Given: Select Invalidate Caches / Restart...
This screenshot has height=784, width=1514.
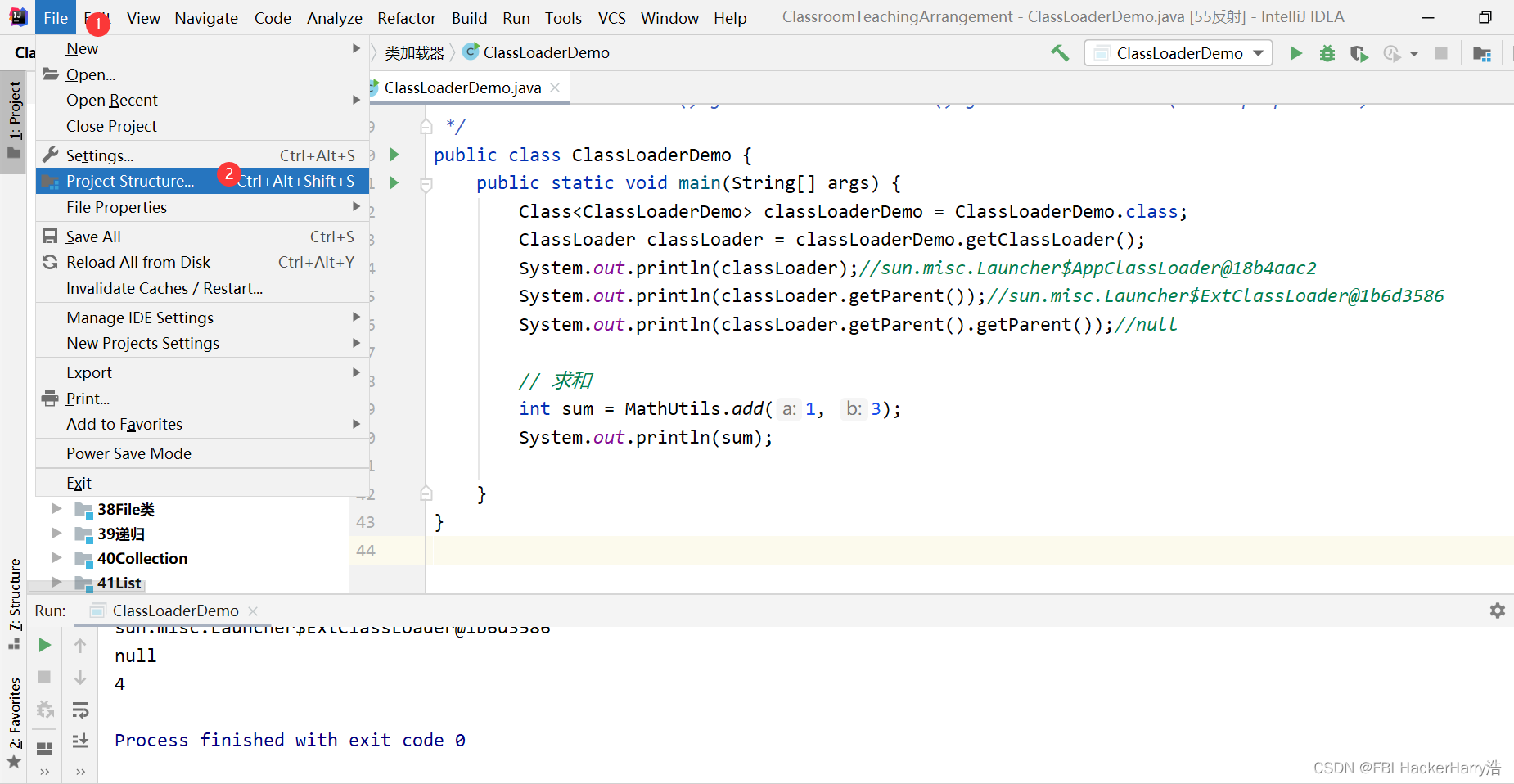Looking at the screenshot, I should tap(202, 288).
